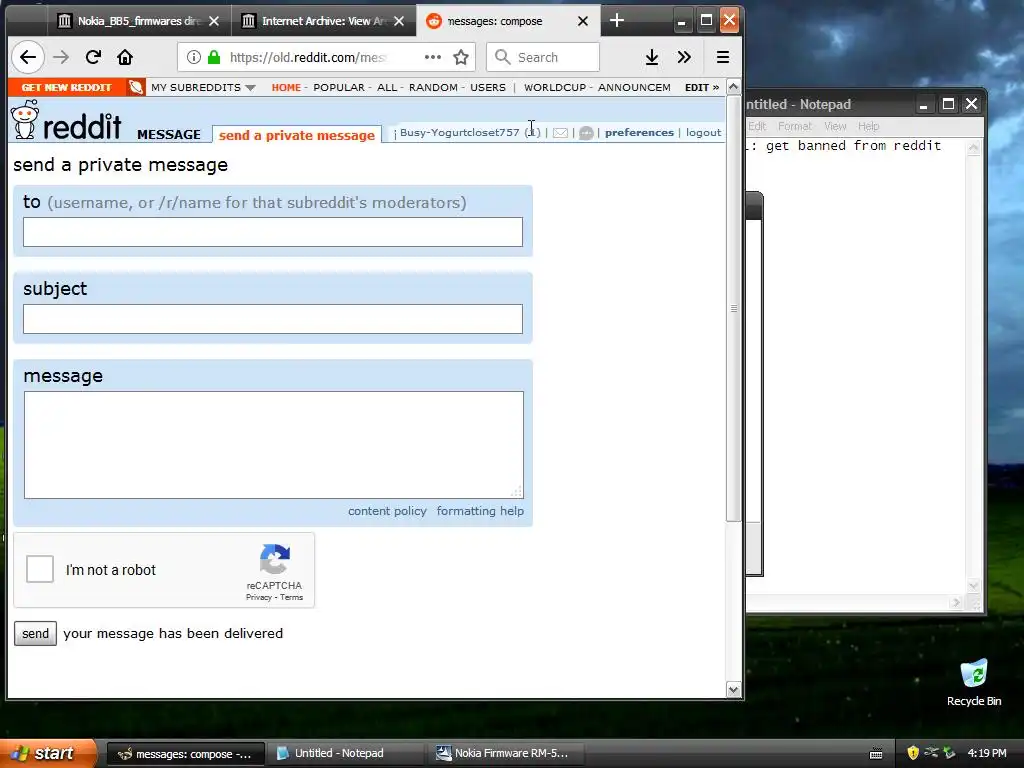Open Notepad's View menu
Screen dimensions: 1024x768
pyautogui.click(x=835, y=126)
